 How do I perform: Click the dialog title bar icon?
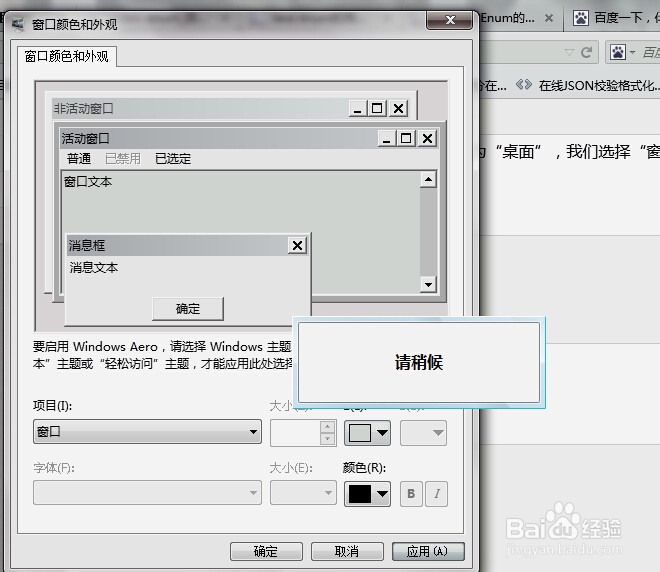[18, 24]
